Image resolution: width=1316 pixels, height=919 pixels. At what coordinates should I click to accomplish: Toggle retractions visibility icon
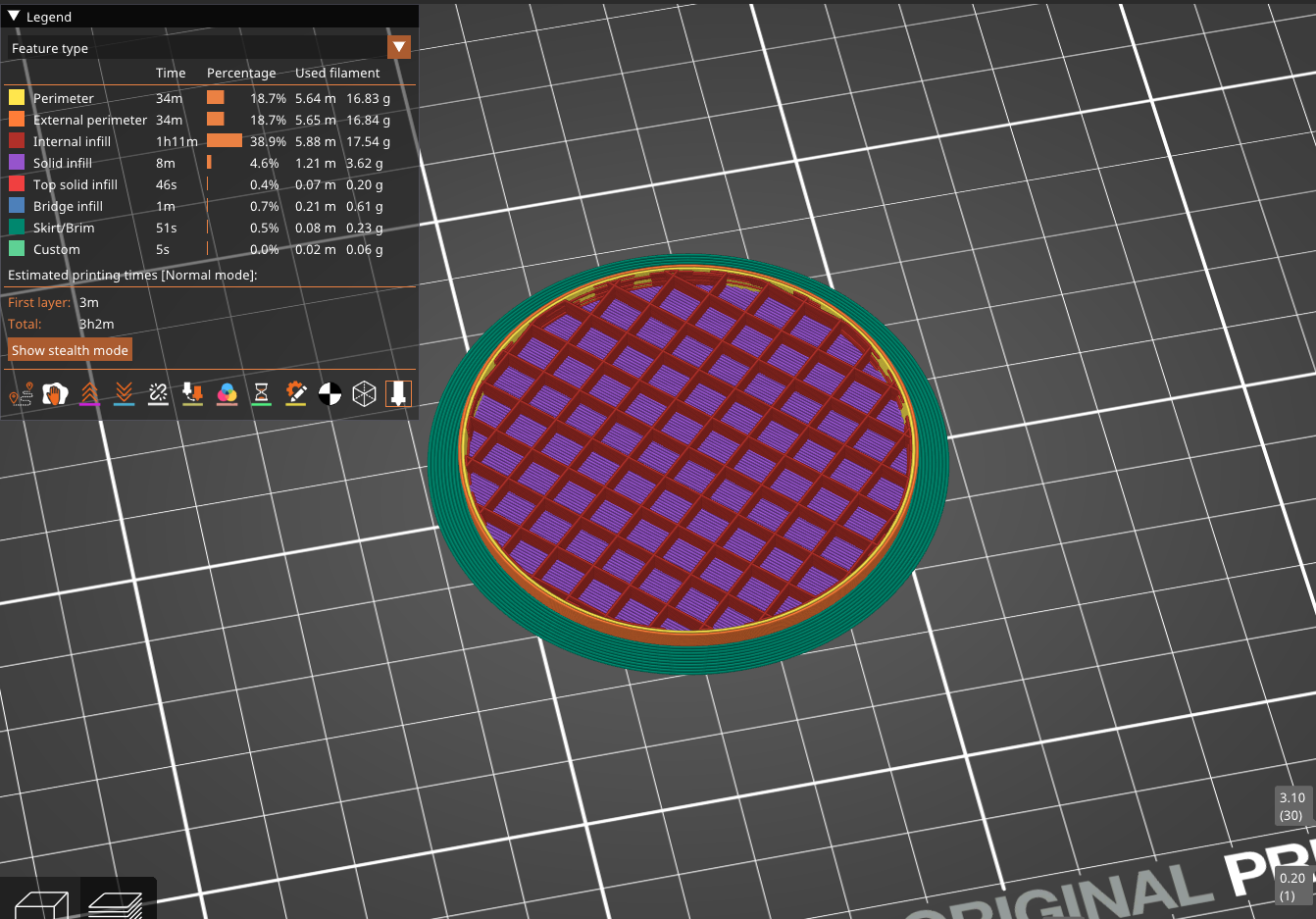[x=89, y=394]
